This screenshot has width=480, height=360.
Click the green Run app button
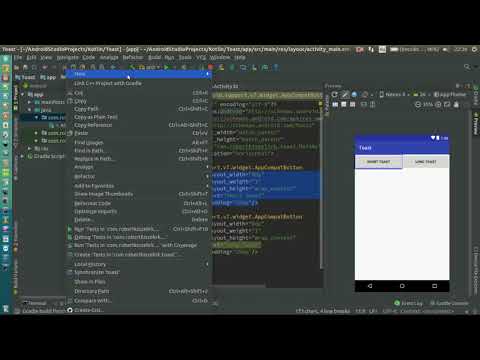pos(166,67)
